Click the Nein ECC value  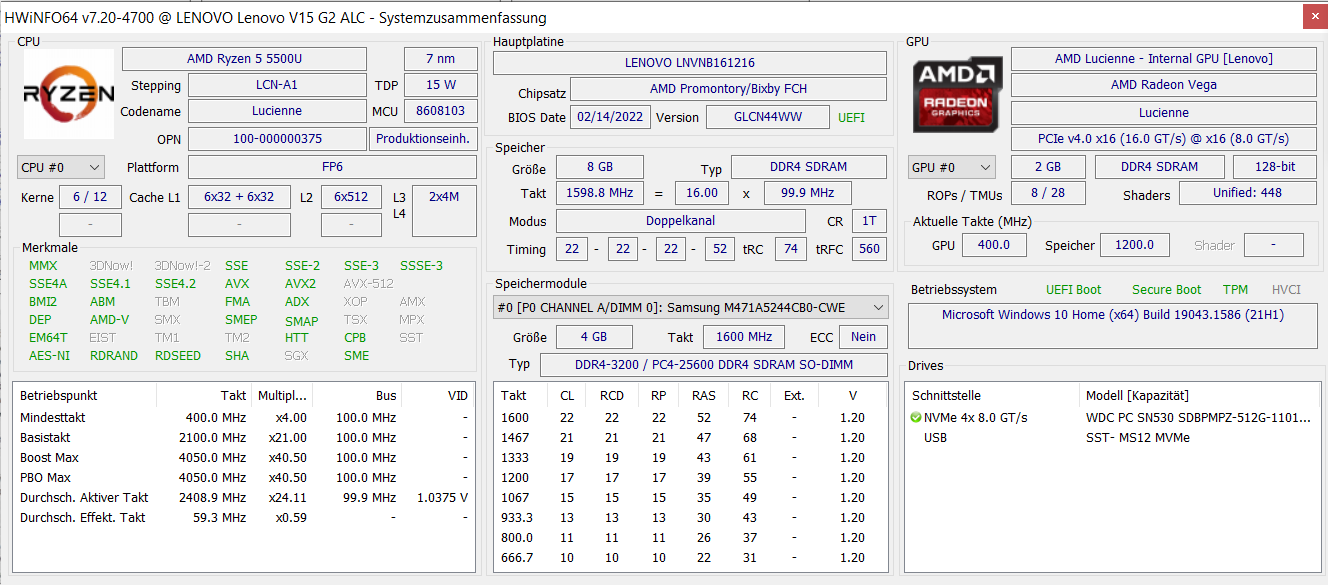863,337
